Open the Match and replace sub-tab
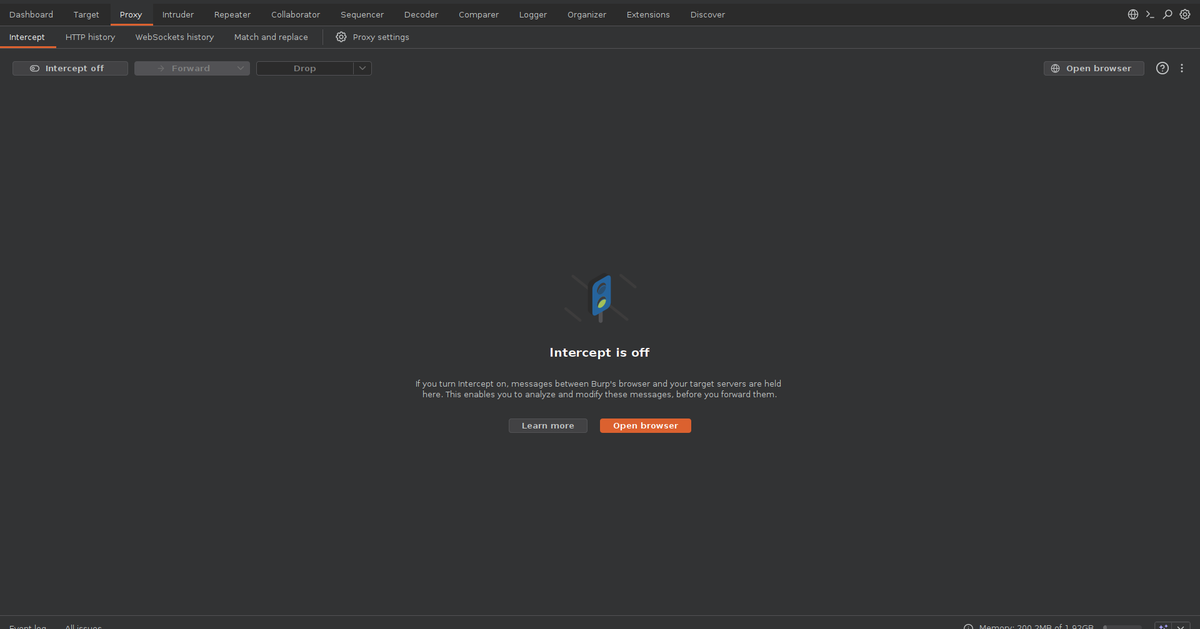 (x=271, y=37)
